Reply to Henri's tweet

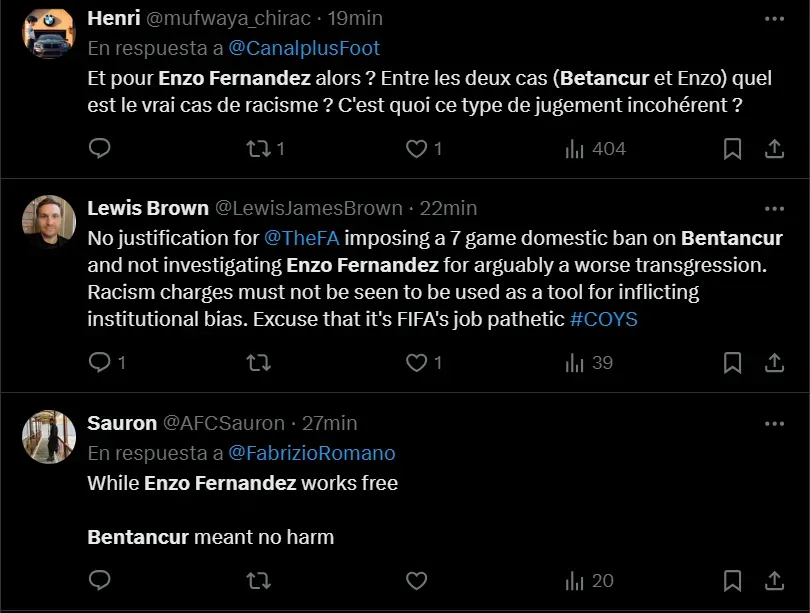[x=99, y=149]
